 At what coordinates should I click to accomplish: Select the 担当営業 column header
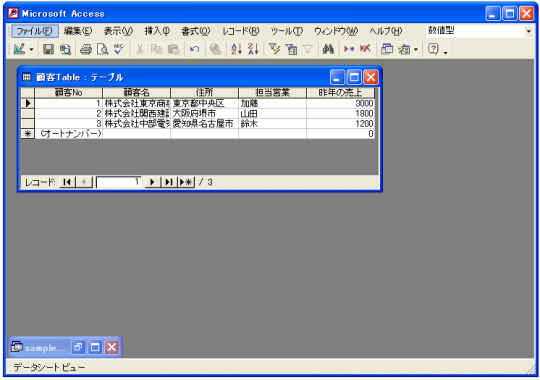pyautogui.click(x=272, y=92)
